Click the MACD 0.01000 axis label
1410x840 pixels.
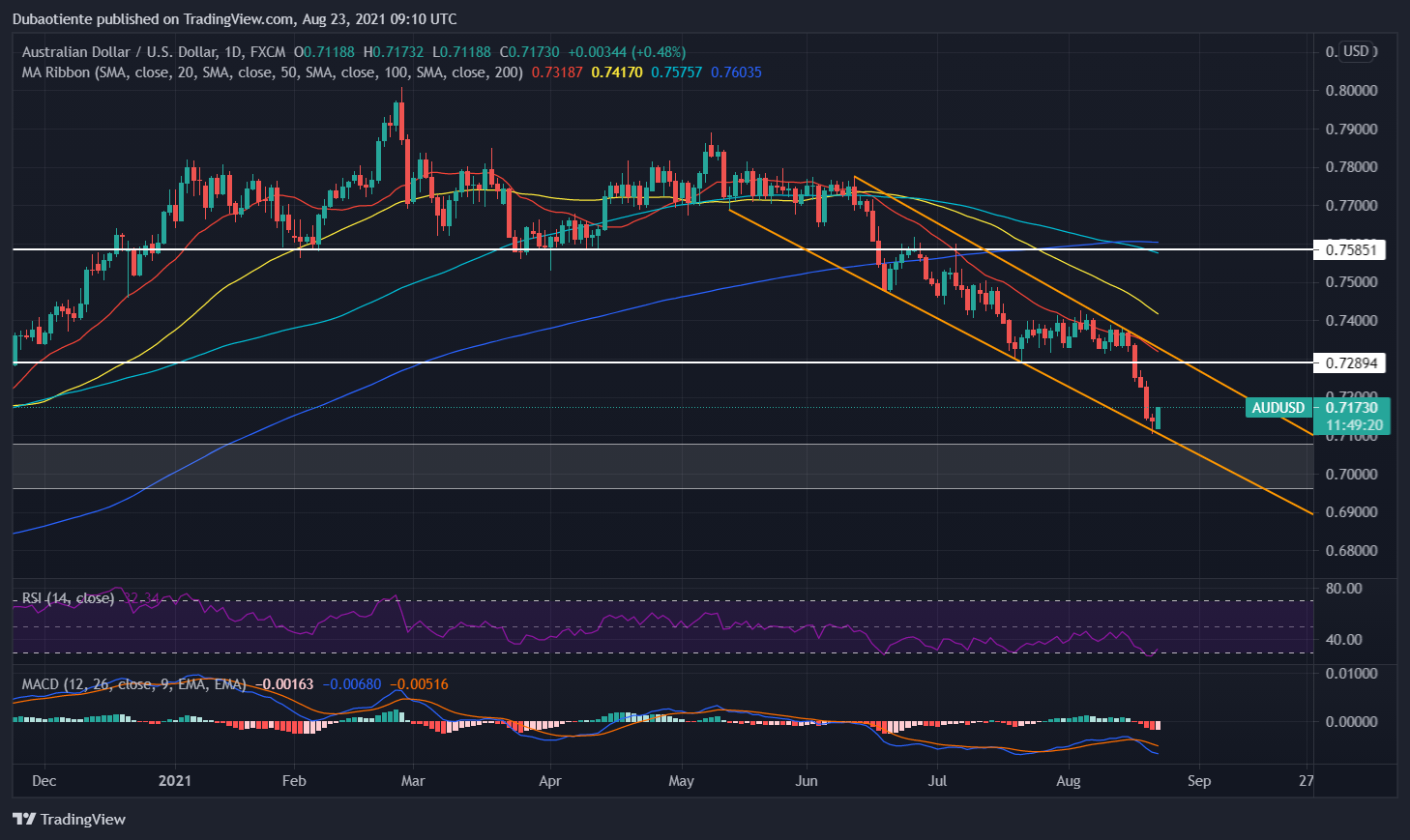[1351, 674]
